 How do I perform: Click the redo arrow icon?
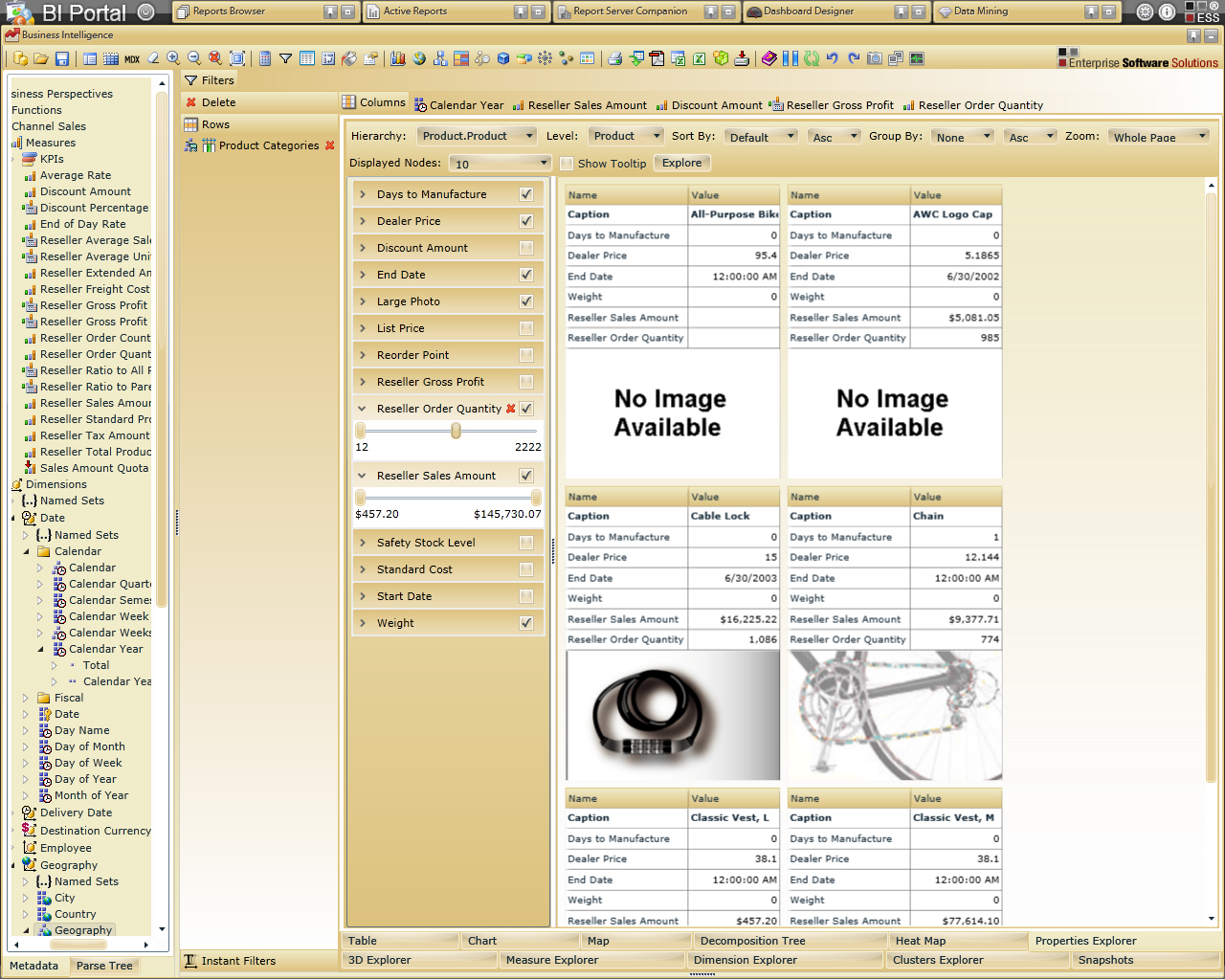(854, 58)
